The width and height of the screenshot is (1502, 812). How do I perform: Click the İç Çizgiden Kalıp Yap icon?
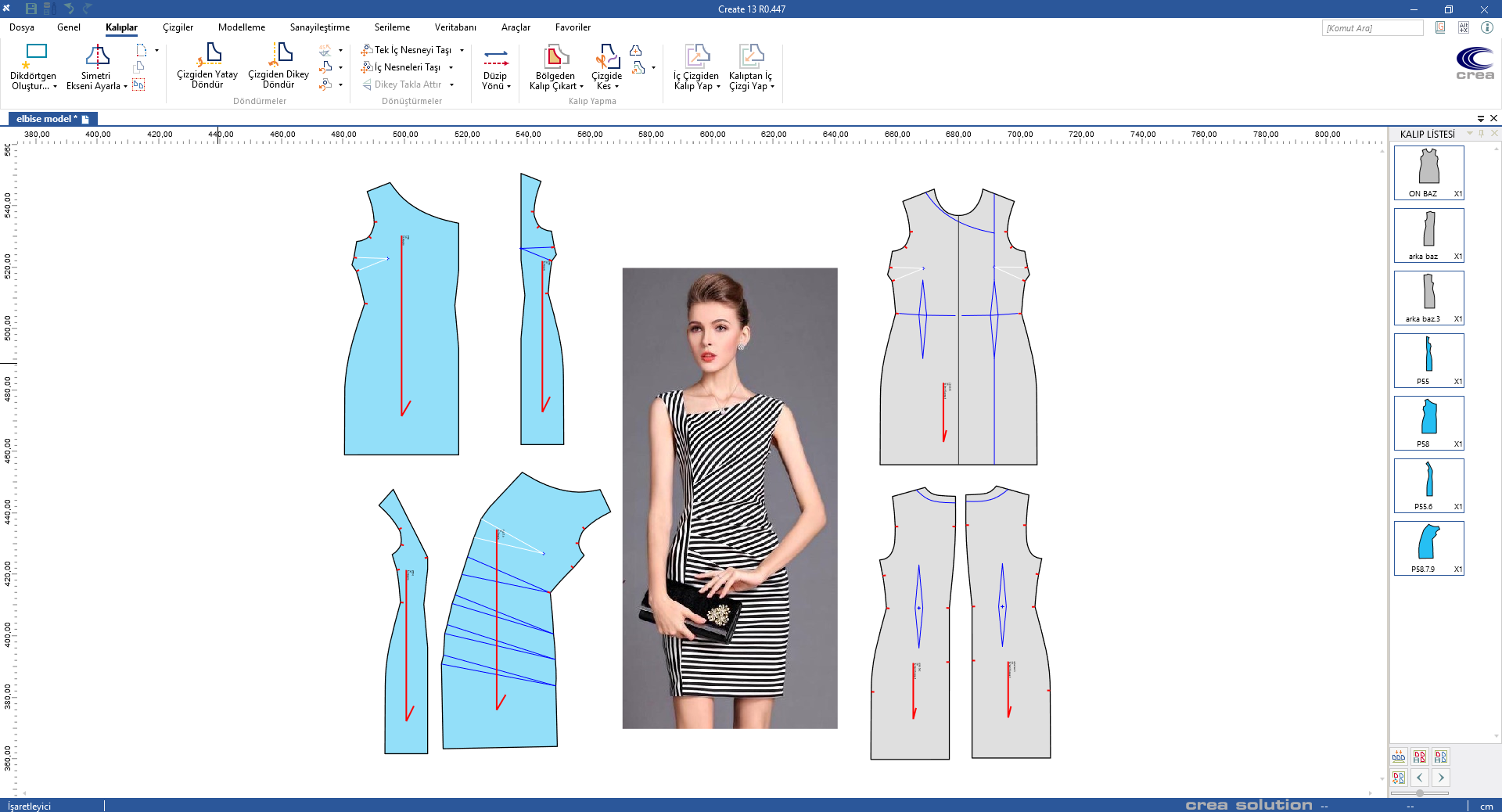click(696, 56)
